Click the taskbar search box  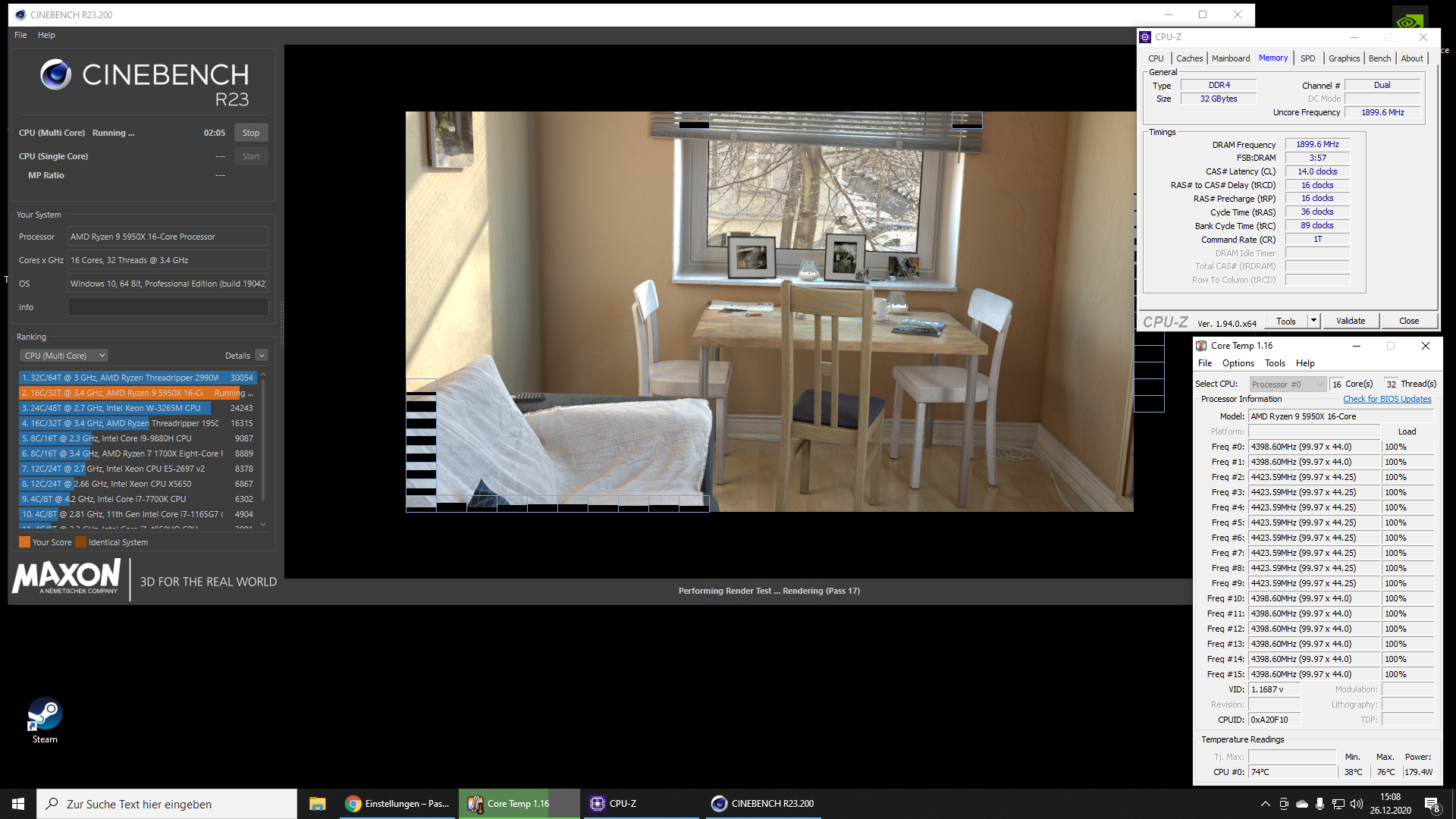167,804
